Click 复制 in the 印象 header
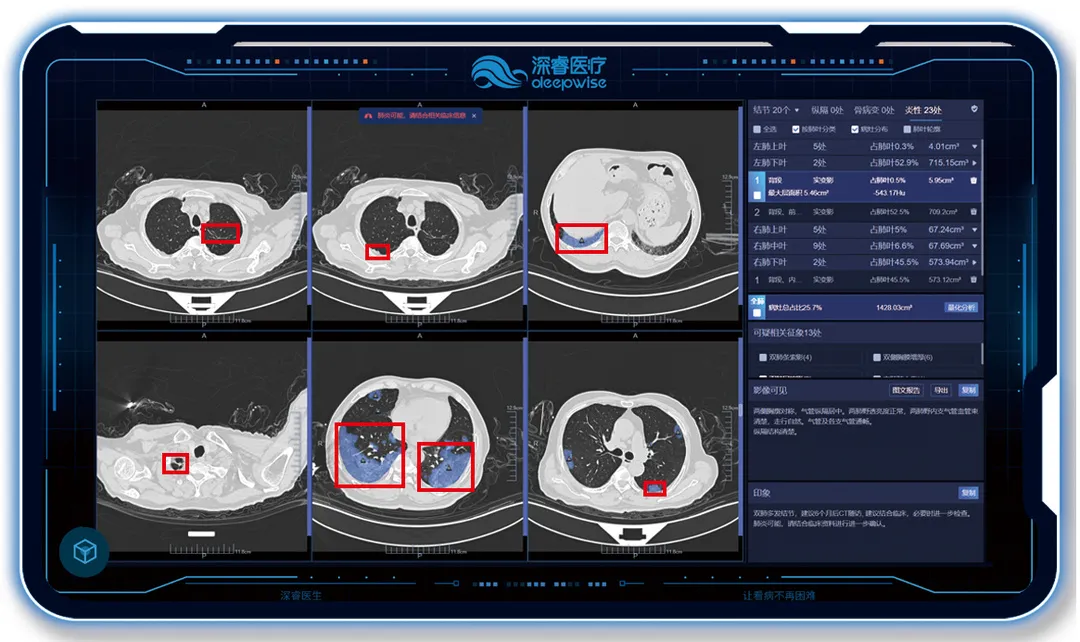Screen dimensions: 1080x642 click(x=968, y=493)
